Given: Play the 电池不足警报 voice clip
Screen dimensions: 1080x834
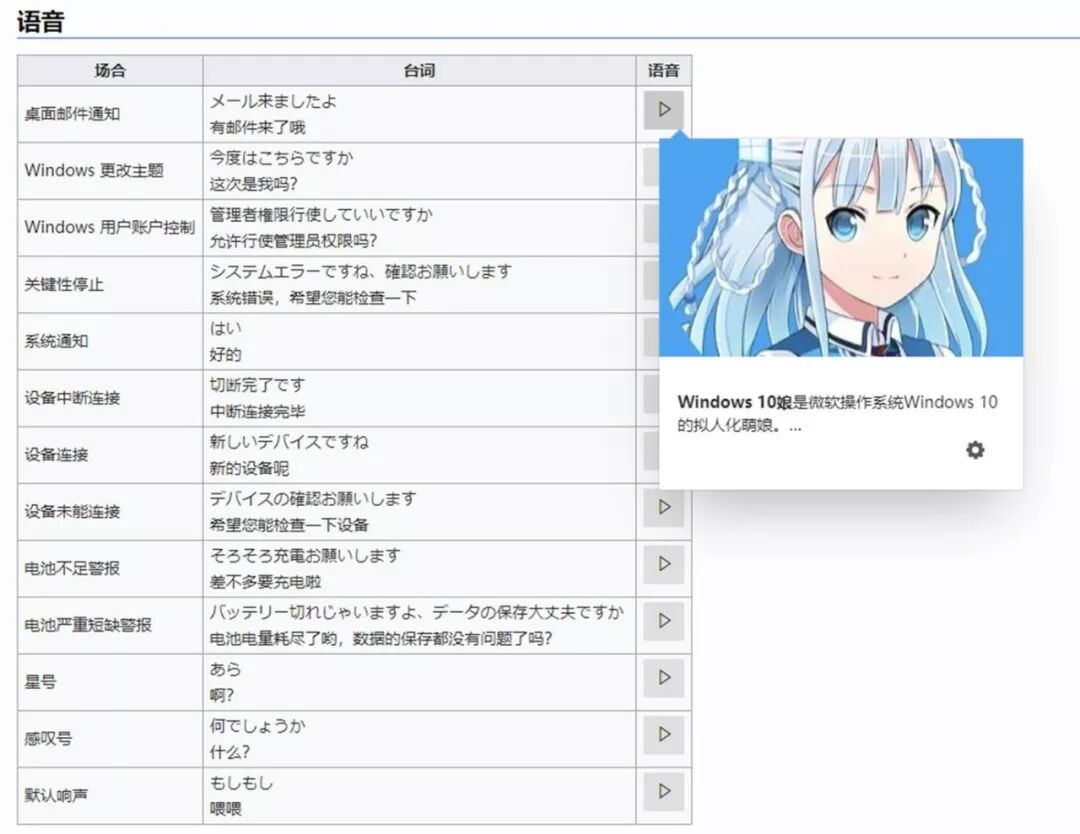Looking at the screenshot, I should (663, 564).
